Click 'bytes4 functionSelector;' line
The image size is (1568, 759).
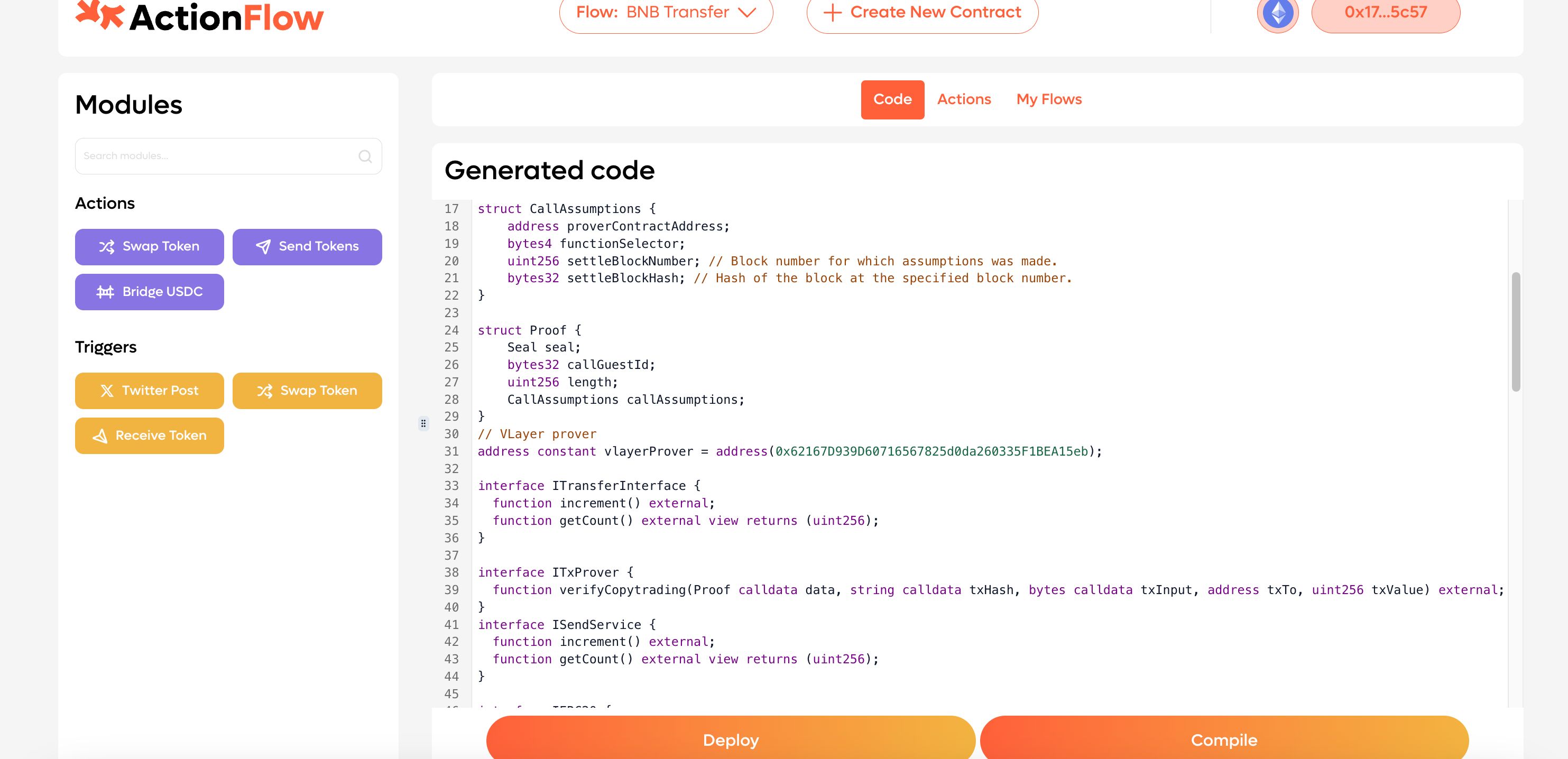[596, 244]
